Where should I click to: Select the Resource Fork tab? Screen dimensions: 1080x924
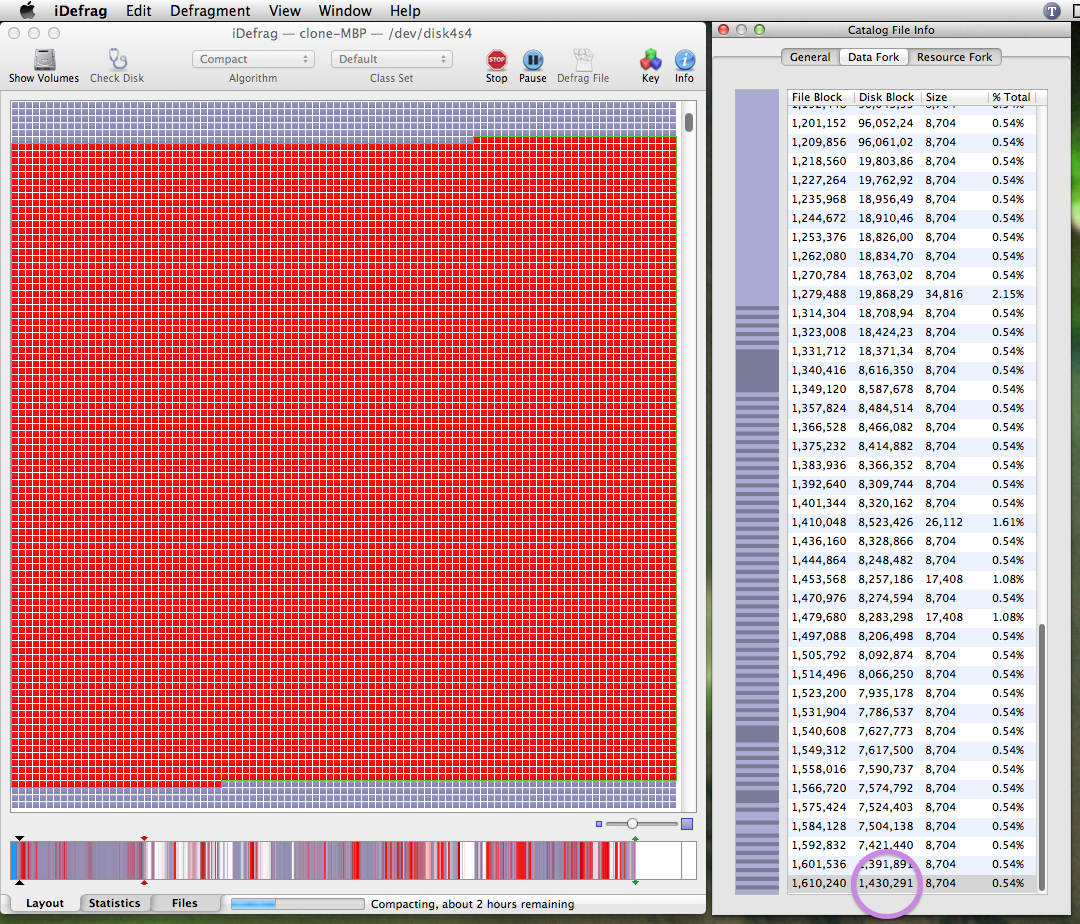point(955,57)
